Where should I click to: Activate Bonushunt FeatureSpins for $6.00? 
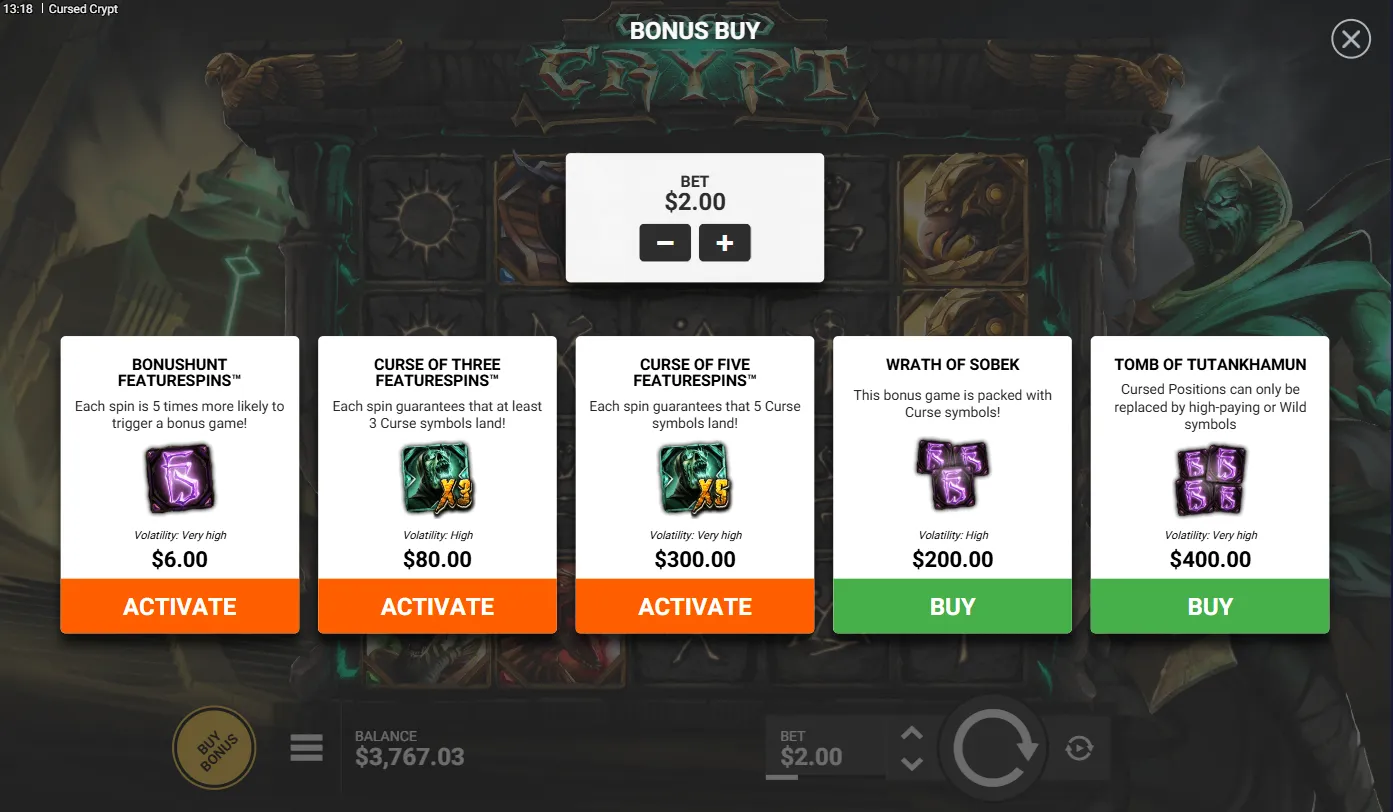(x=180, y=606)
